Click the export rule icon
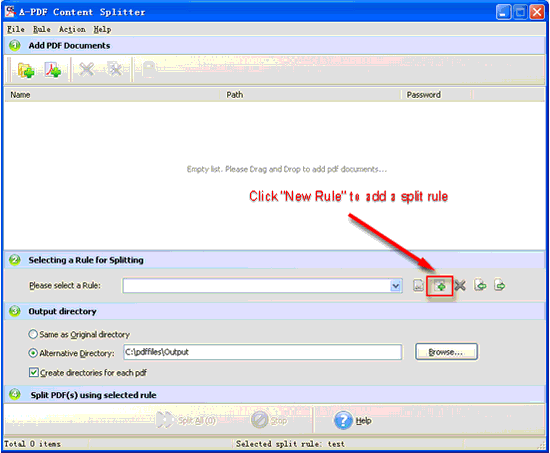This screenshot has height=453, width=550. 499,285
